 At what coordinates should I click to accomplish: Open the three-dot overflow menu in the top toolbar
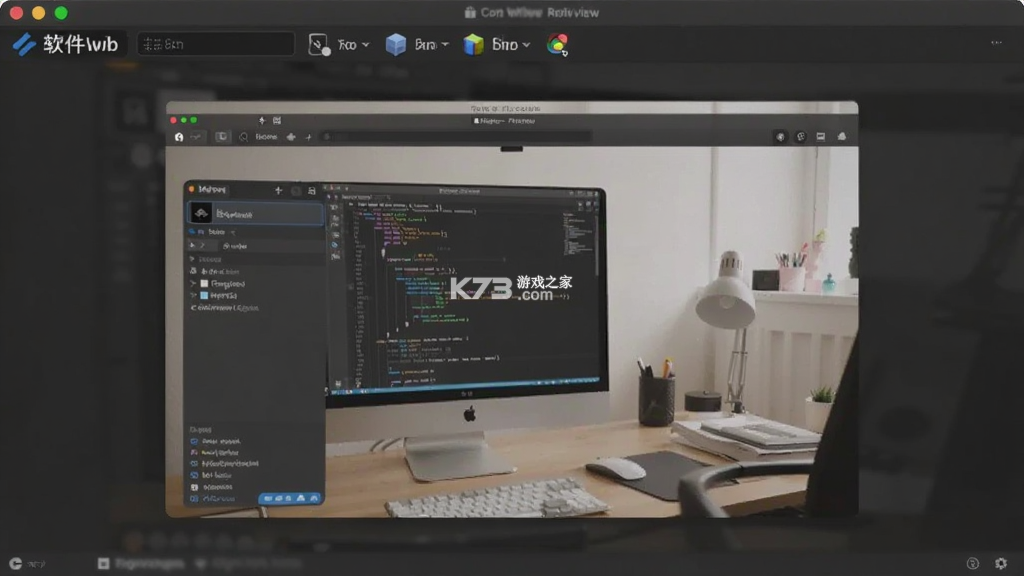coord(997,42)
